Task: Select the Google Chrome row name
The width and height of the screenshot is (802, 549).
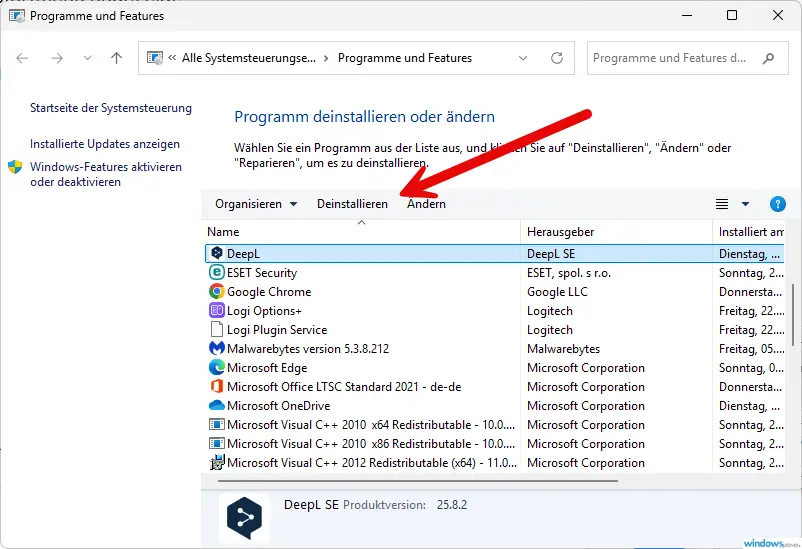Action: (x=269, y=292)
